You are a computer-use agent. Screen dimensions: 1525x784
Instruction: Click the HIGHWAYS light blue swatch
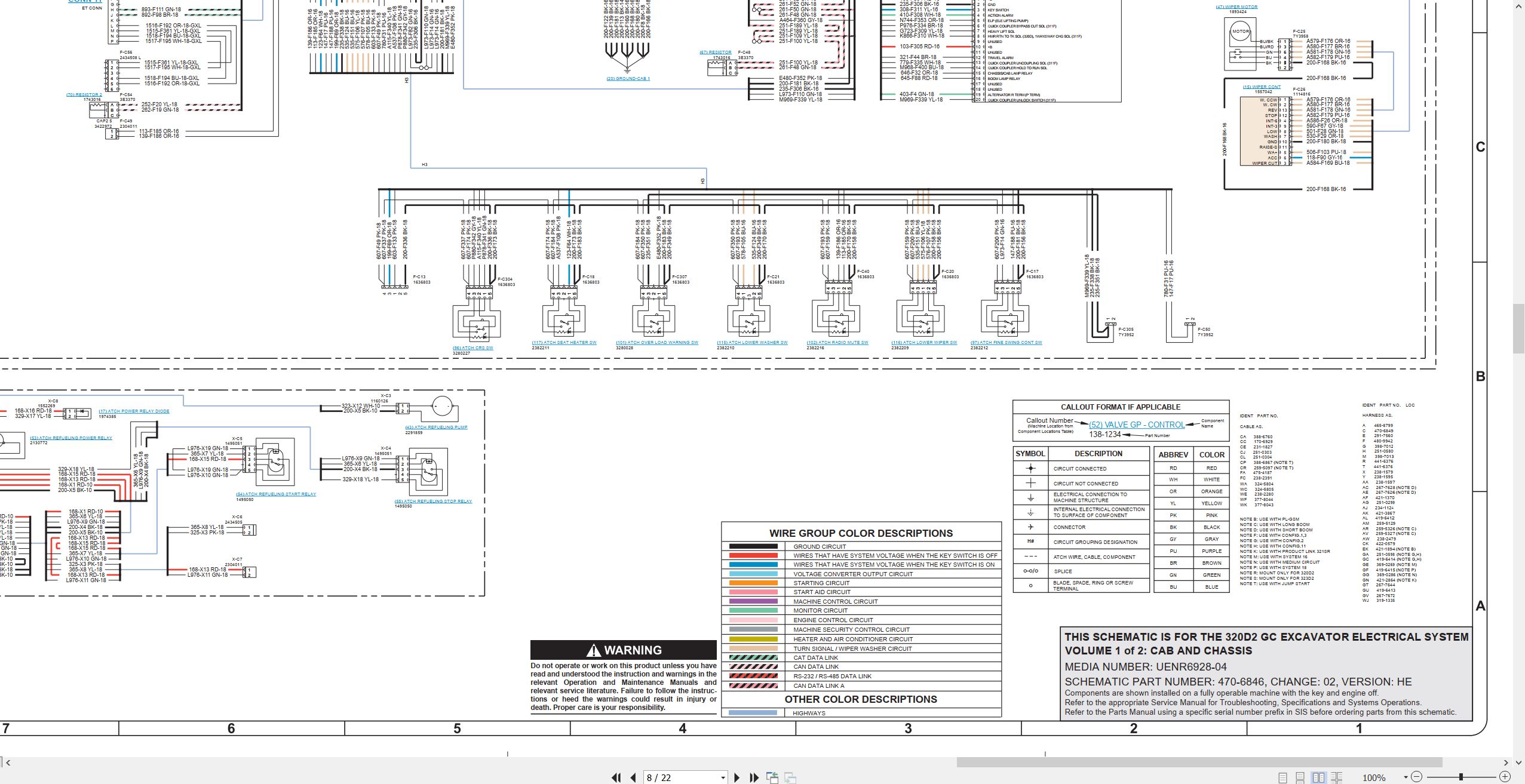click(753, 713)
